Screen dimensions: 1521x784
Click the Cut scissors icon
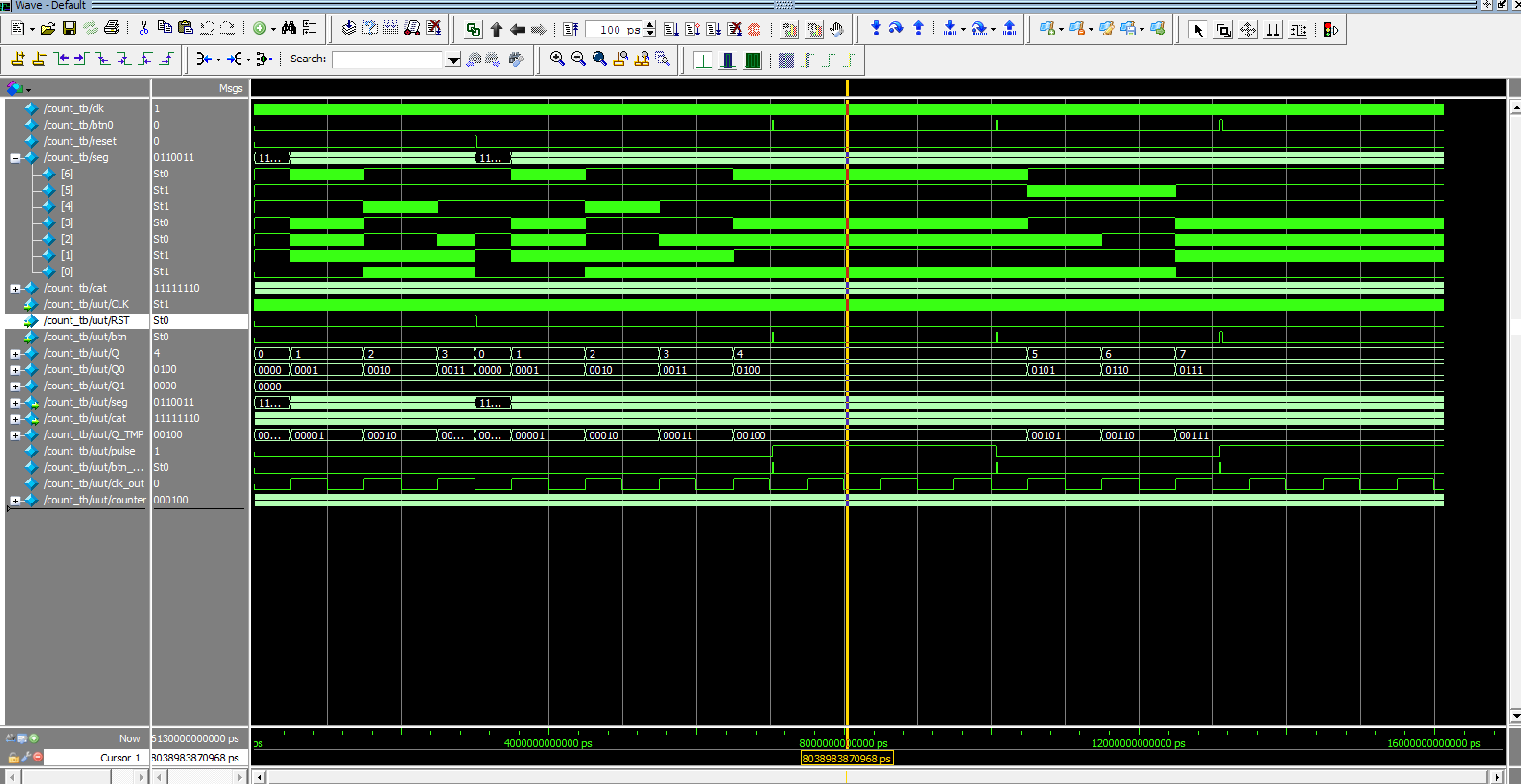pyautogui.click(x=143, y=28)
